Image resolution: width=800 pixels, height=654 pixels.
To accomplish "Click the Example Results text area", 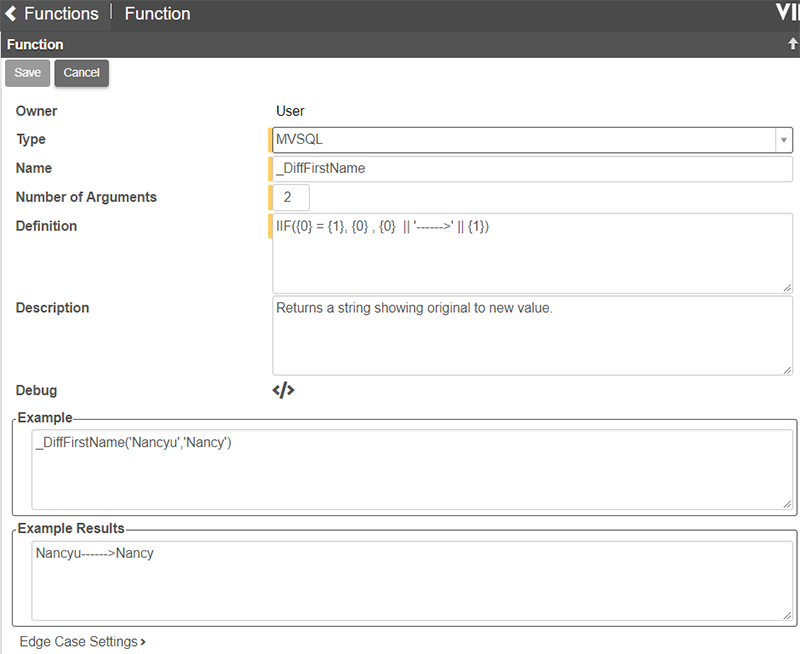I will pyautogui.click(x=410, y=581).
